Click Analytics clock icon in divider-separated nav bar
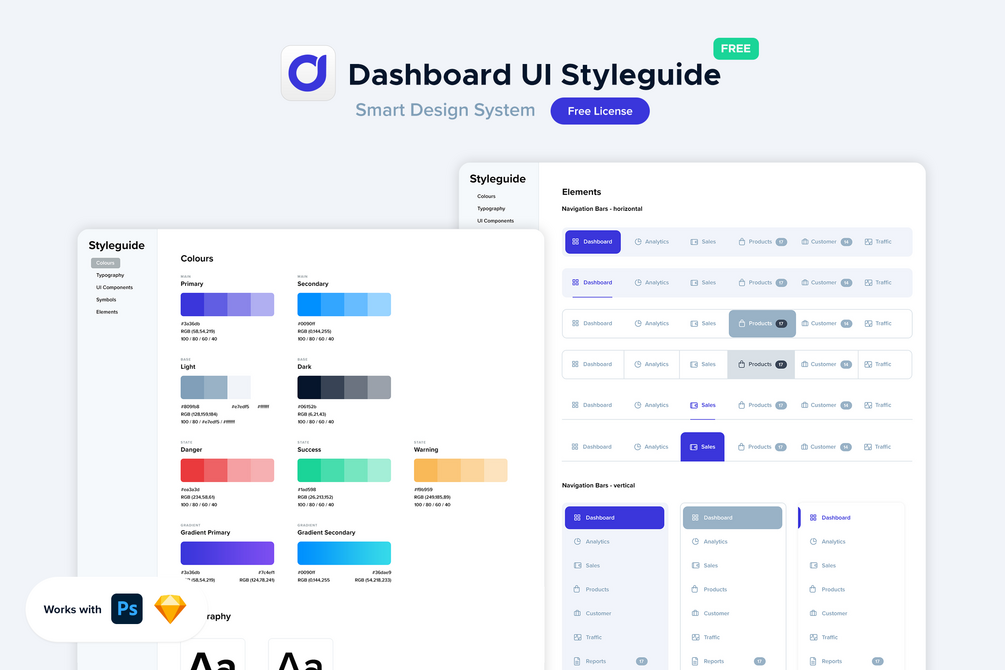1005x670 pixels. [638, 364]
